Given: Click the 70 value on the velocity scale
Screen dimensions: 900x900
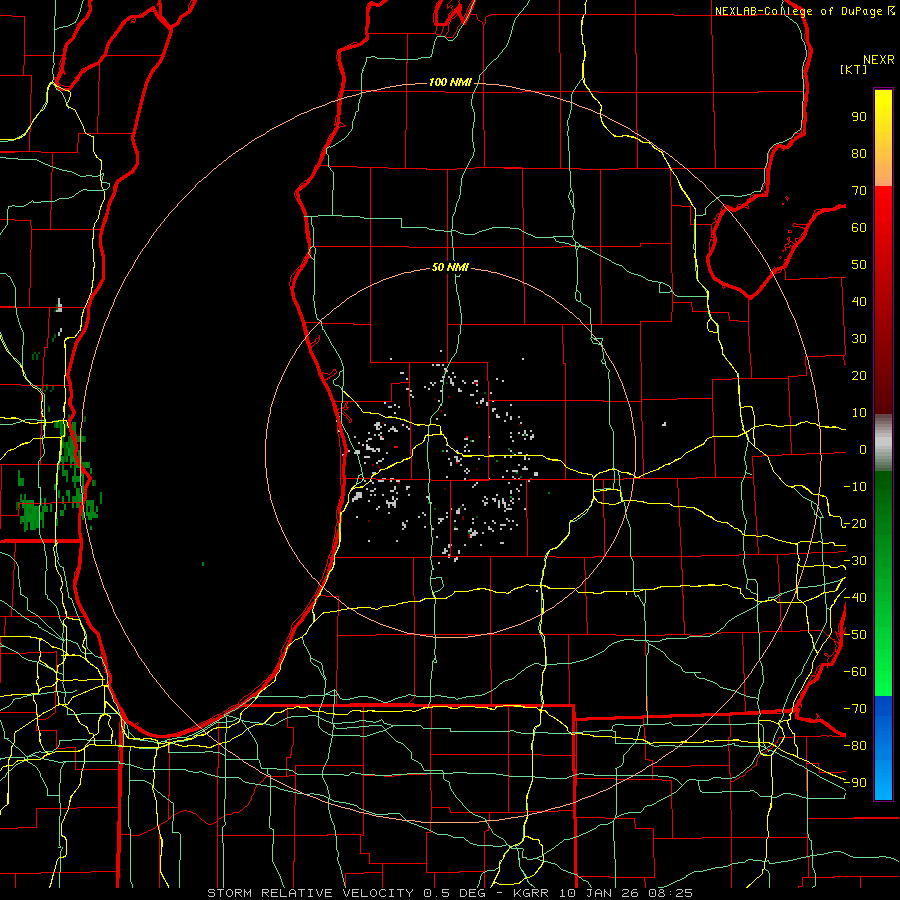Looking at the screenshot, I should [x=859, y=191].
